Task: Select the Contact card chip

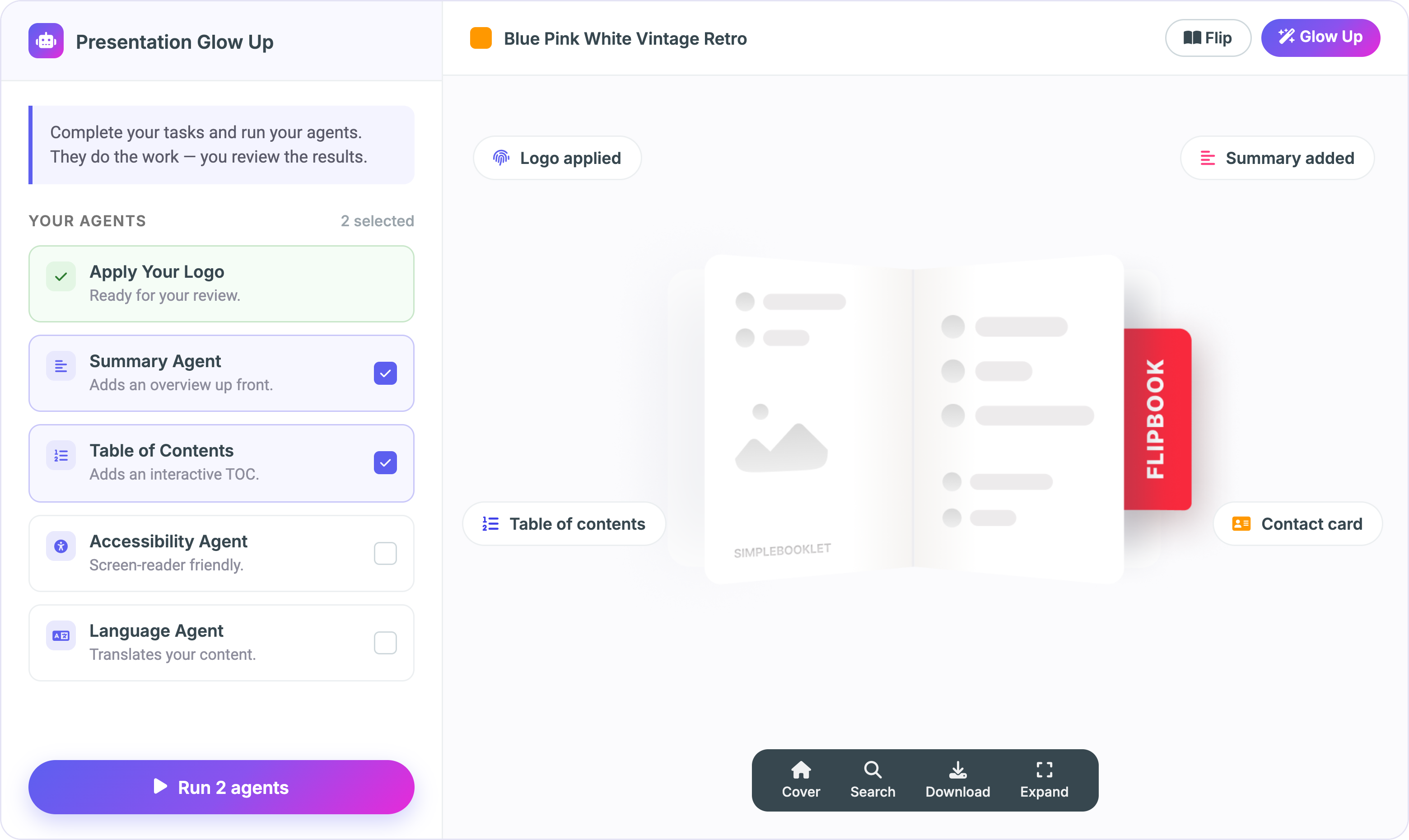Action: point(1297,523)
